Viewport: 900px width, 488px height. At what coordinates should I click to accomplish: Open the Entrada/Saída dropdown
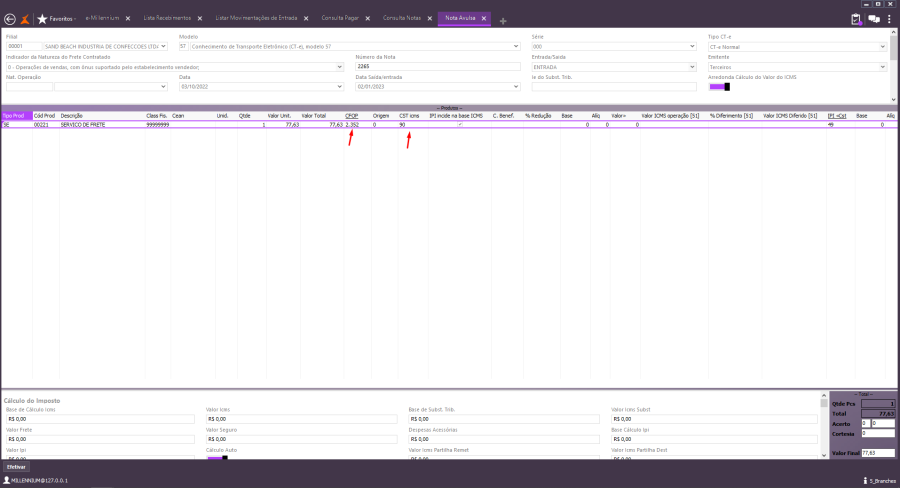[692, 67]
